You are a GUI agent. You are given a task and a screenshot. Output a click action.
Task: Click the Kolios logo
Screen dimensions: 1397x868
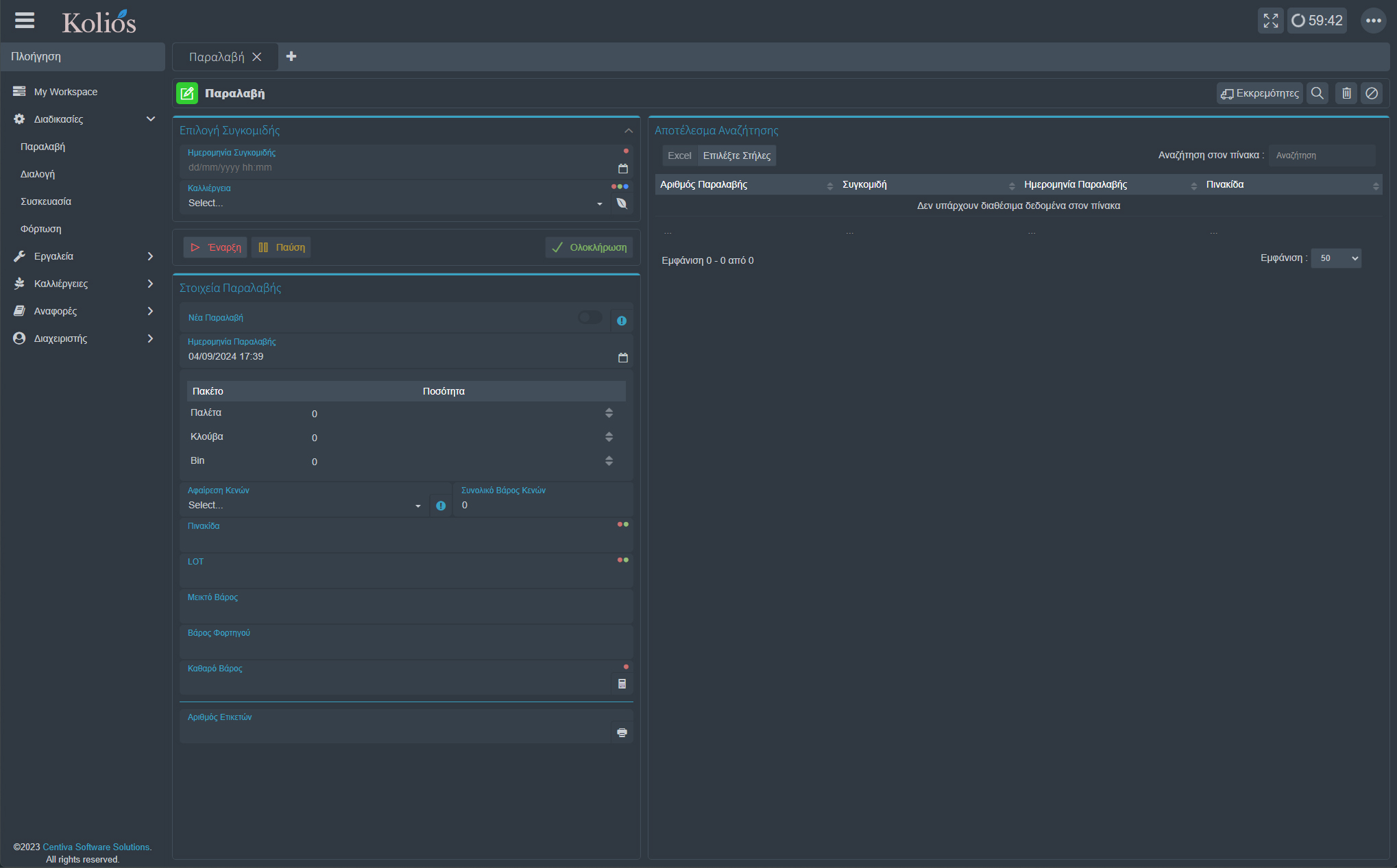click(99, 22)
